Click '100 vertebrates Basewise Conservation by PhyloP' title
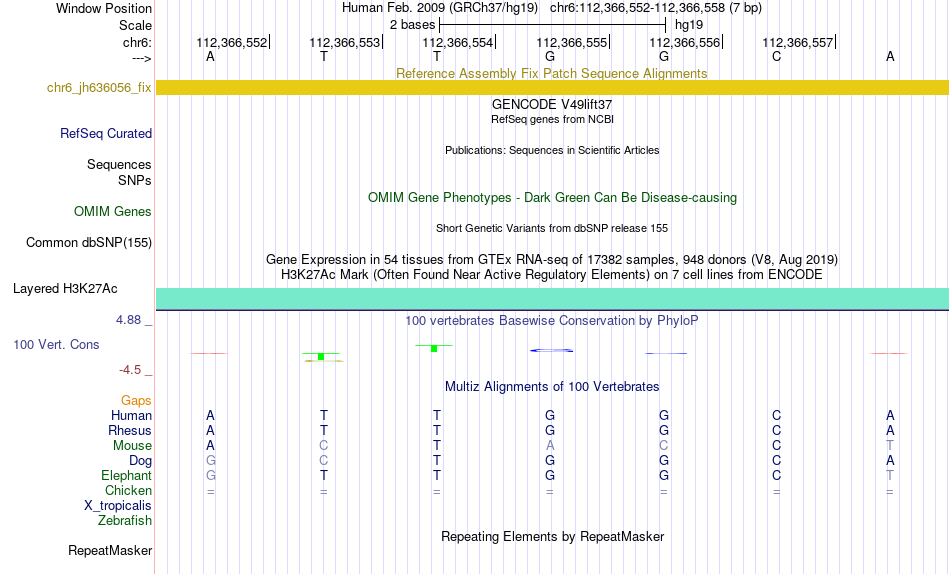 [552, 321]
